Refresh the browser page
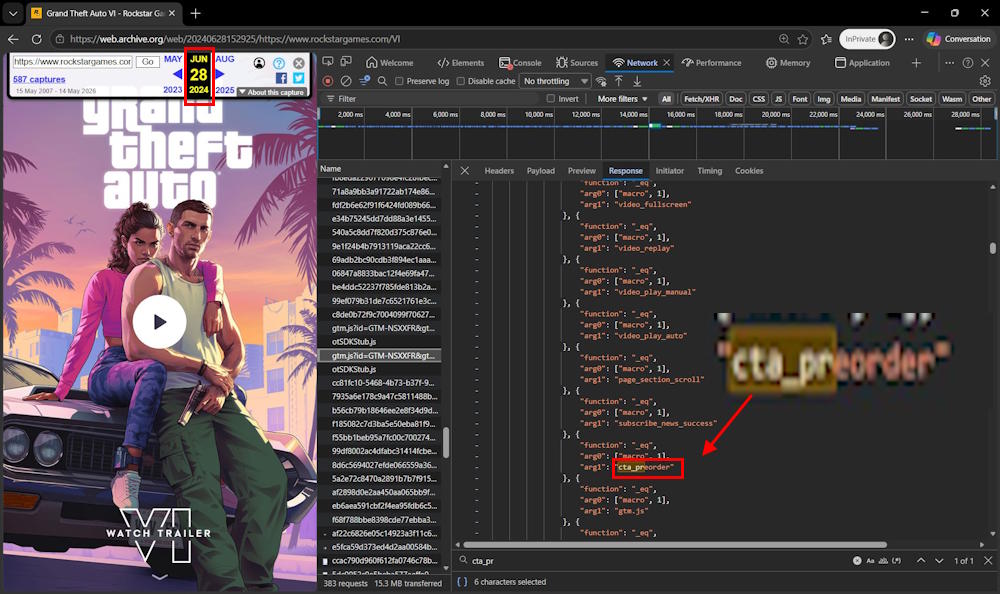This screenshot has width=1000, height=594. (37, 39)
